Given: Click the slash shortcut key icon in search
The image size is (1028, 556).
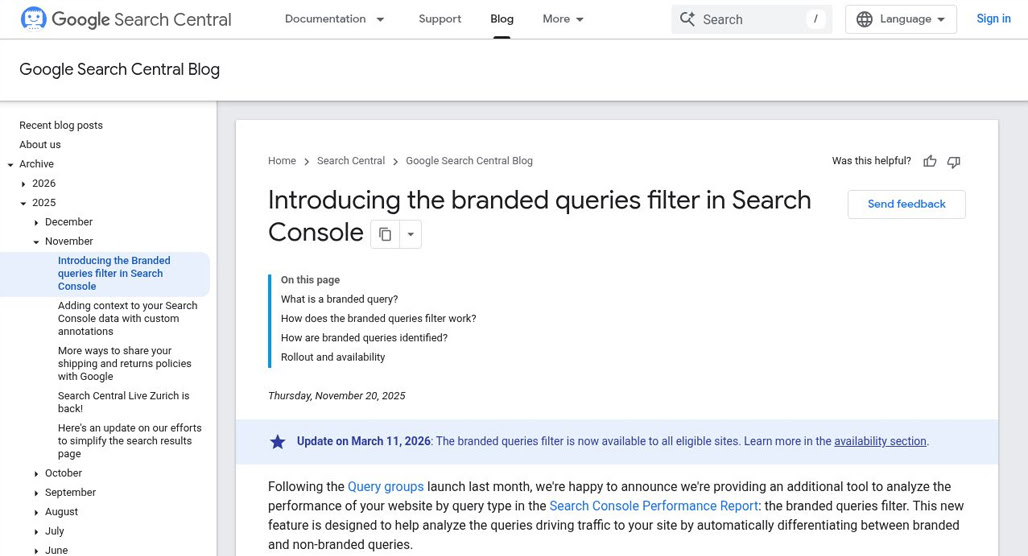Looking at the screenshot, I should click(815, 19).
